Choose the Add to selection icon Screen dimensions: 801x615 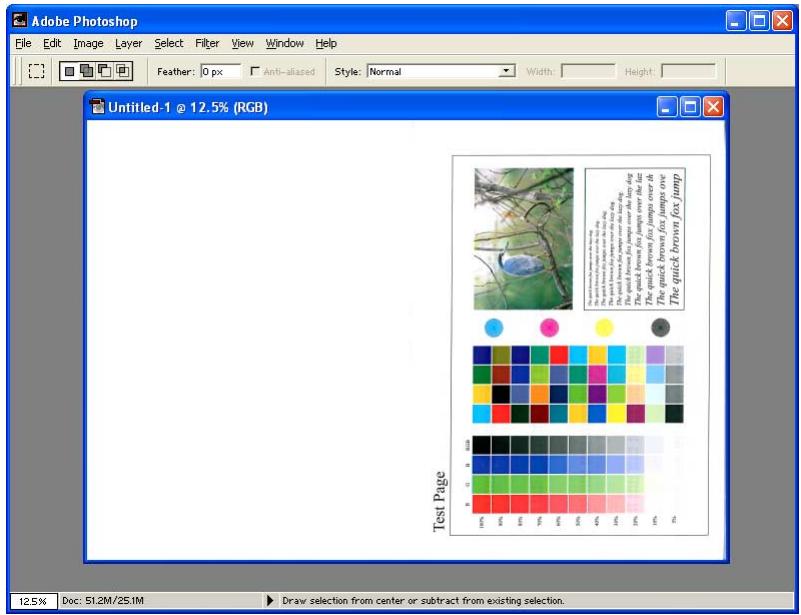(x=87, y=71)
